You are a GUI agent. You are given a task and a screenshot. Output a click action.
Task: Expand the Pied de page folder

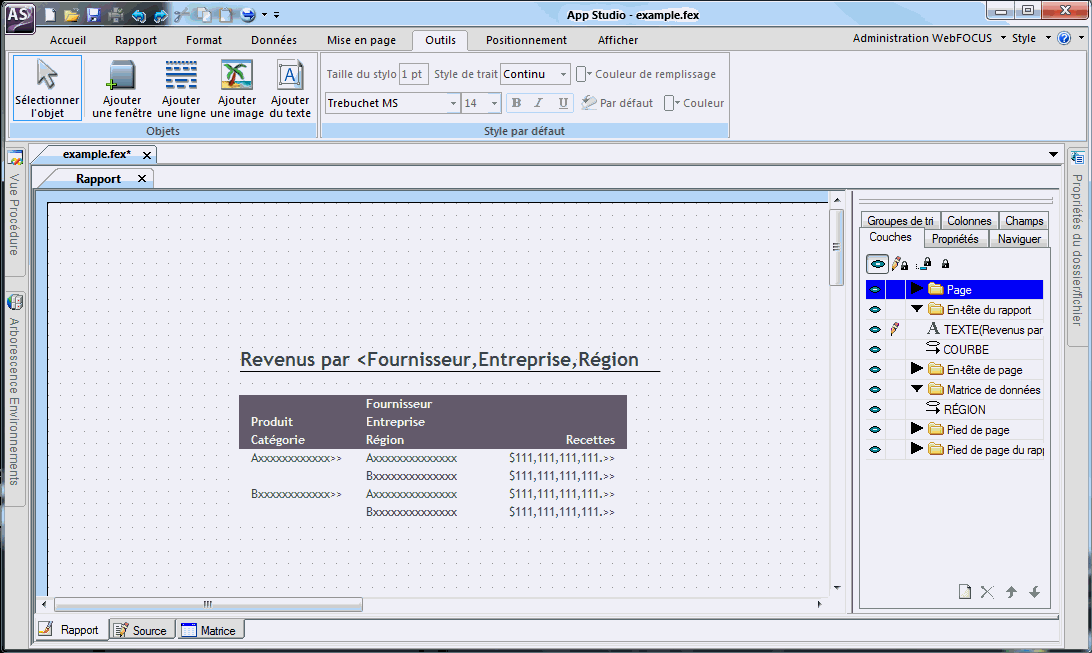tap(916, 429)
